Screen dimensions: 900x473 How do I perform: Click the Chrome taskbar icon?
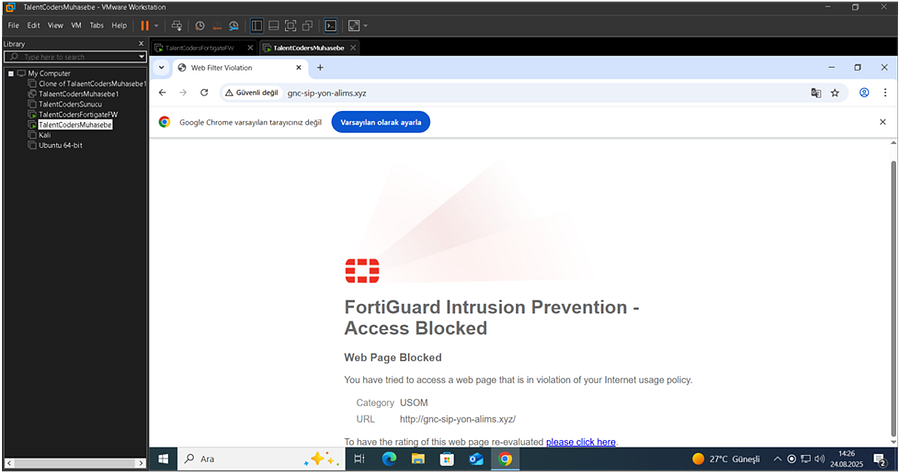pyautogui.click(x=505, y=459)
